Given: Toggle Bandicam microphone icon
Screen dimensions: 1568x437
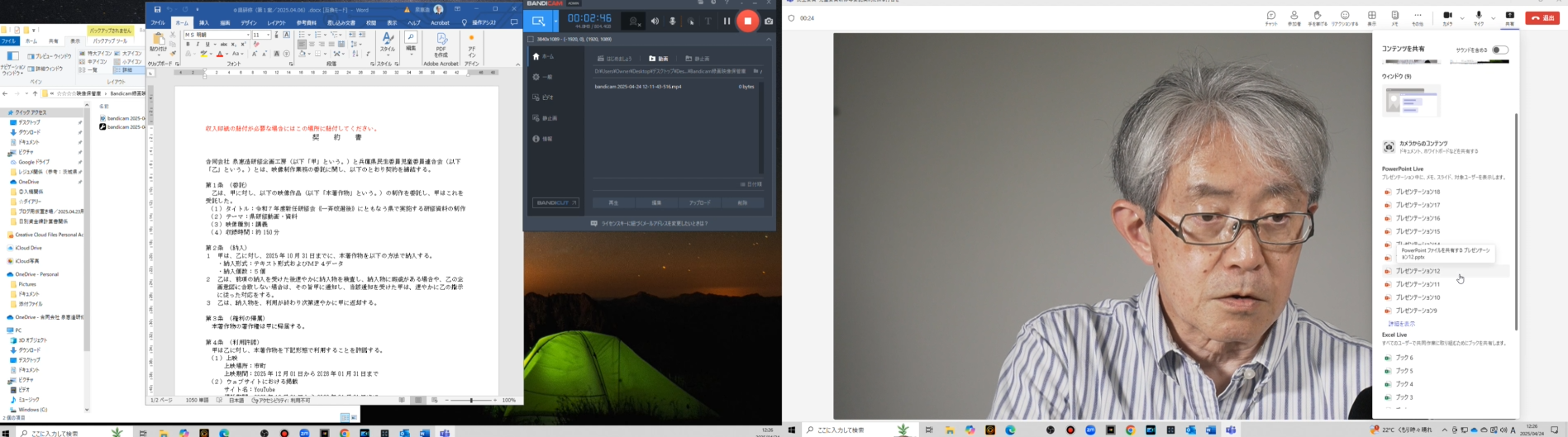Looking at the screenshot, I should pos(672,21).
